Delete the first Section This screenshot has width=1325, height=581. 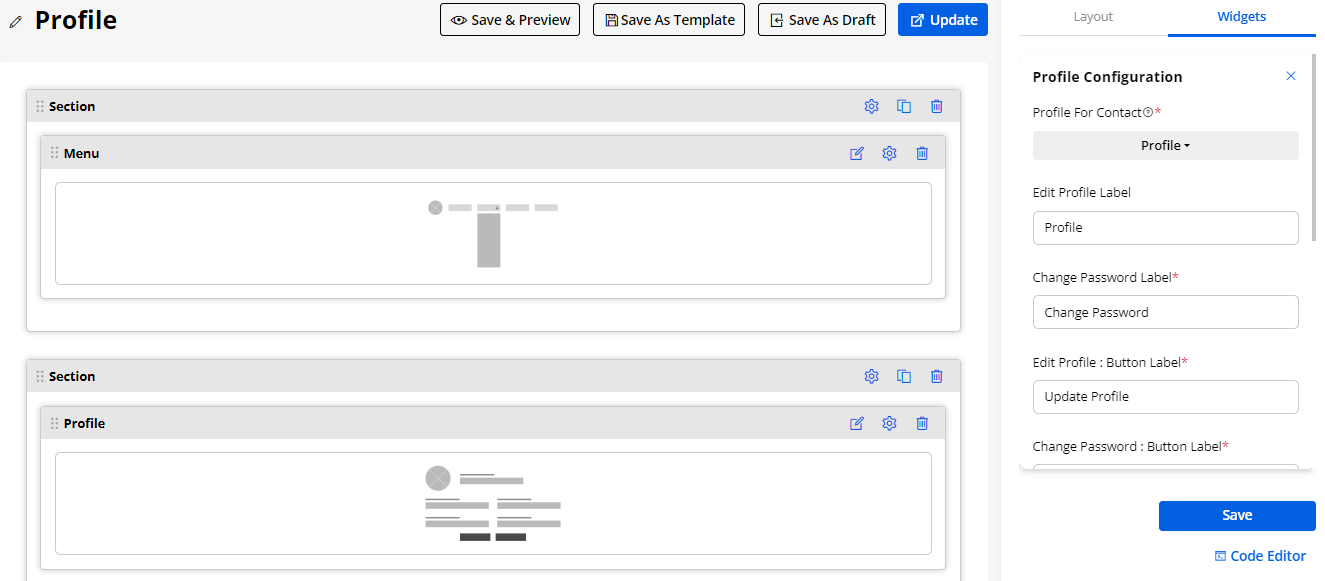[936, 106]
